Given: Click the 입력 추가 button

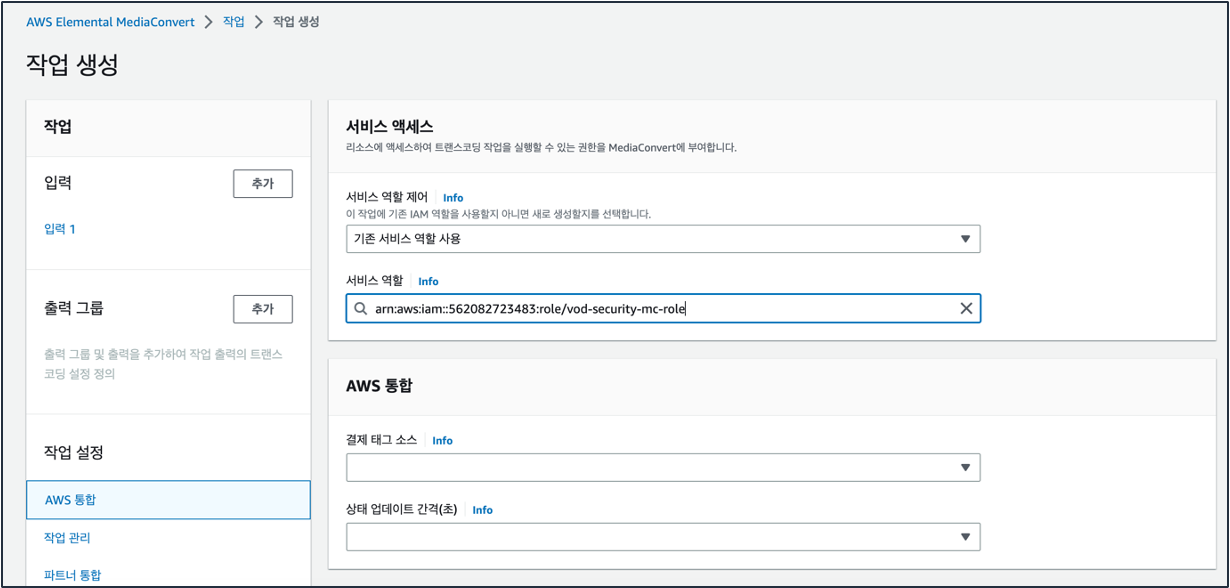Looking at the screenshot, I should (x=263, y=184).
